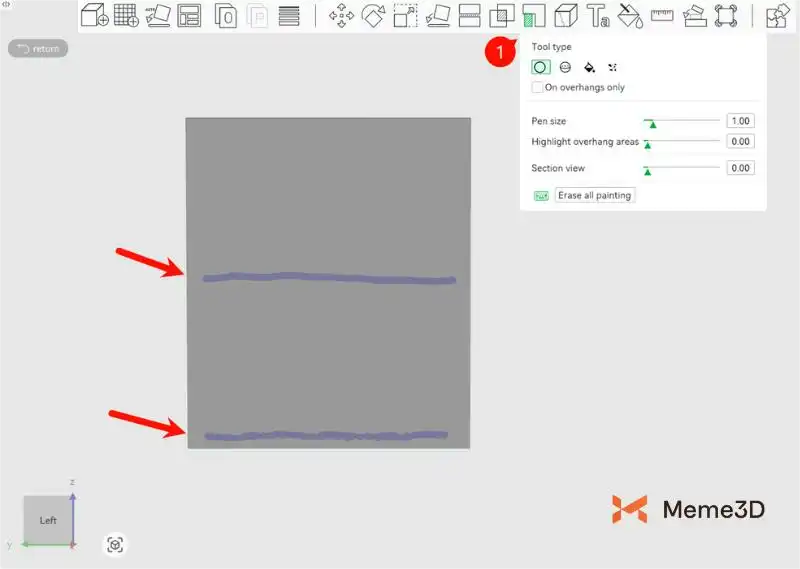Click the Pen size slider handle
Viewport: 800px width, 569px height.
coord(652,123)
